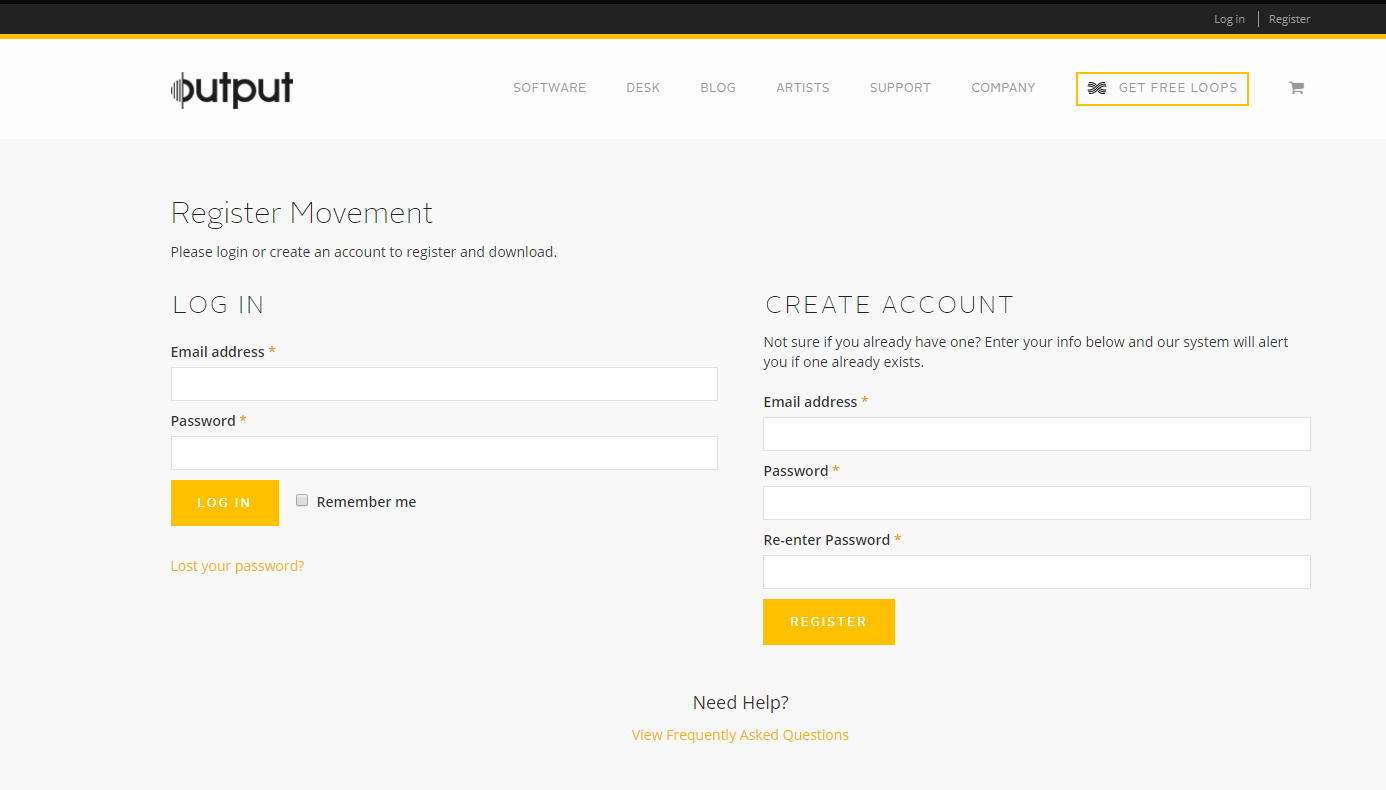1386x790 pixels.
Task: Open the Software menu
Action: [x=550, y=88]
